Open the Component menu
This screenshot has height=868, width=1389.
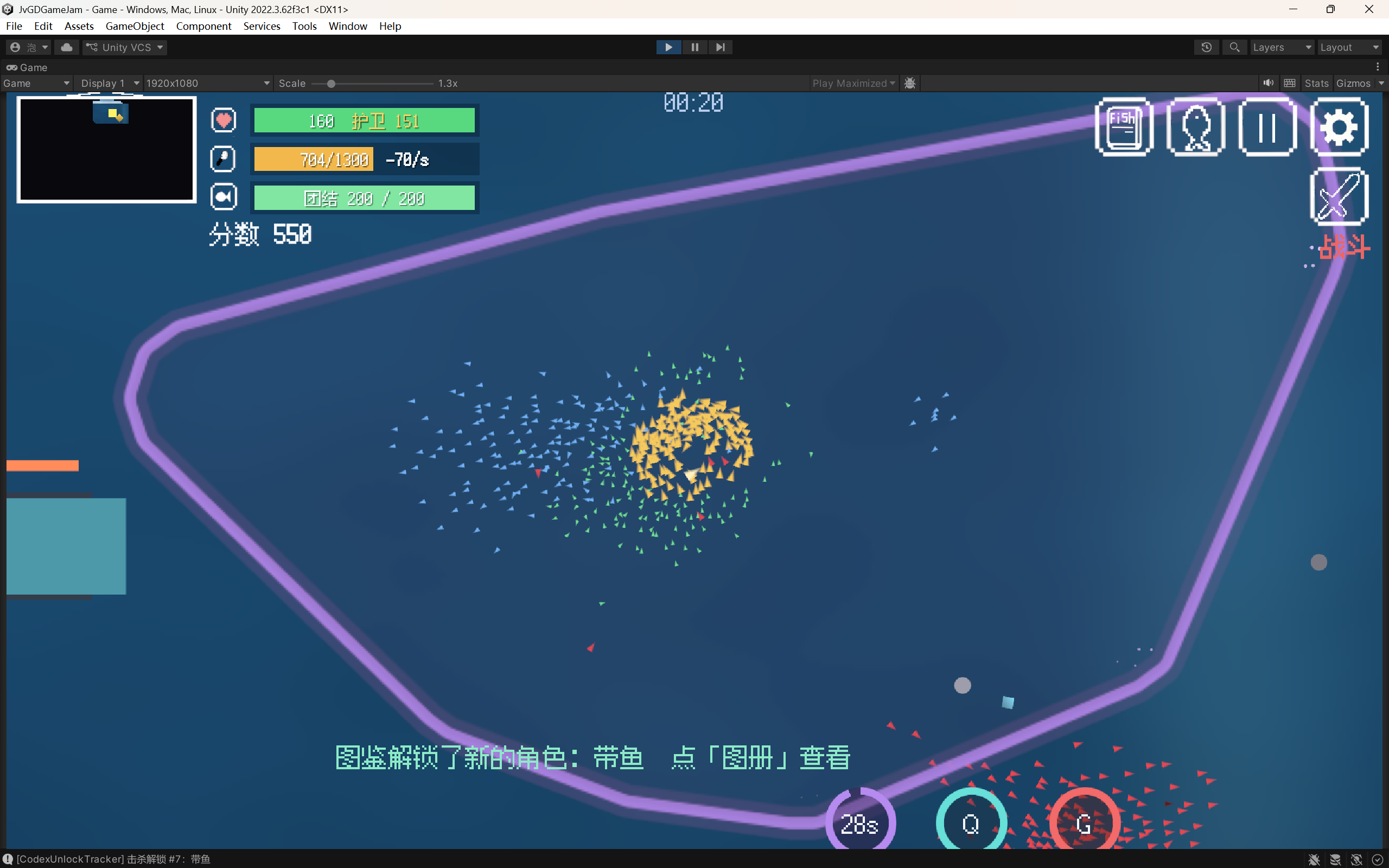204,26
